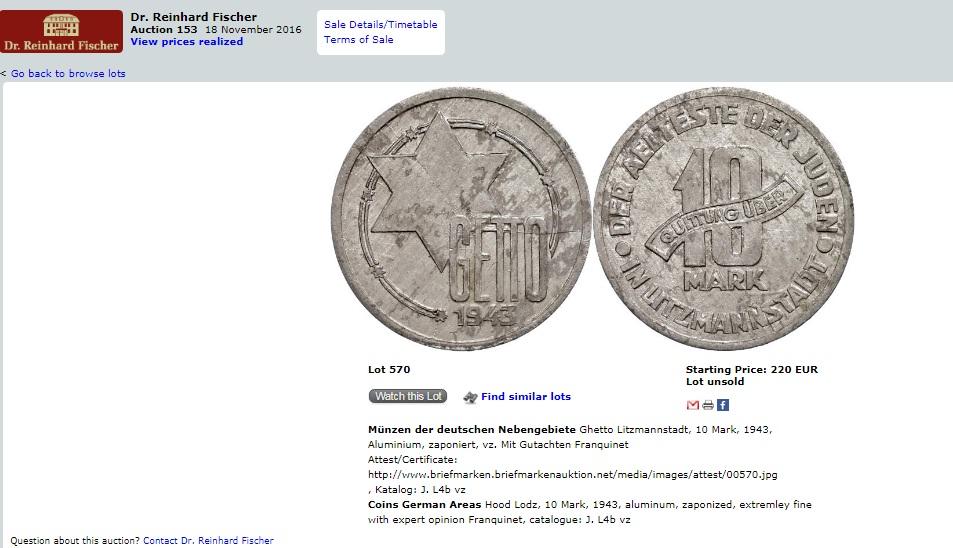Go back to browse lots
This screenshot has height=548, width=953.
pos(68,74)
